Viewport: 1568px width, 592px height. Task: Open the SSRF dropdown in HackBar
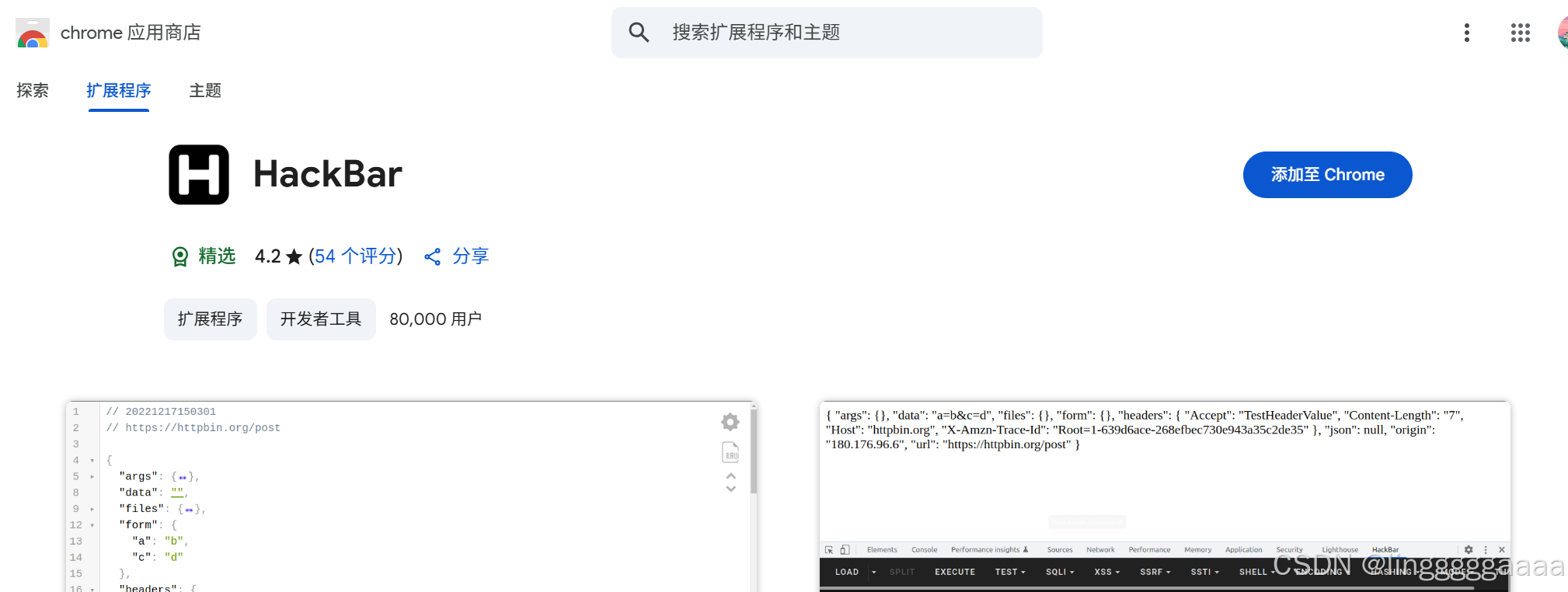pyautogui.click(x=1155, y=572)
